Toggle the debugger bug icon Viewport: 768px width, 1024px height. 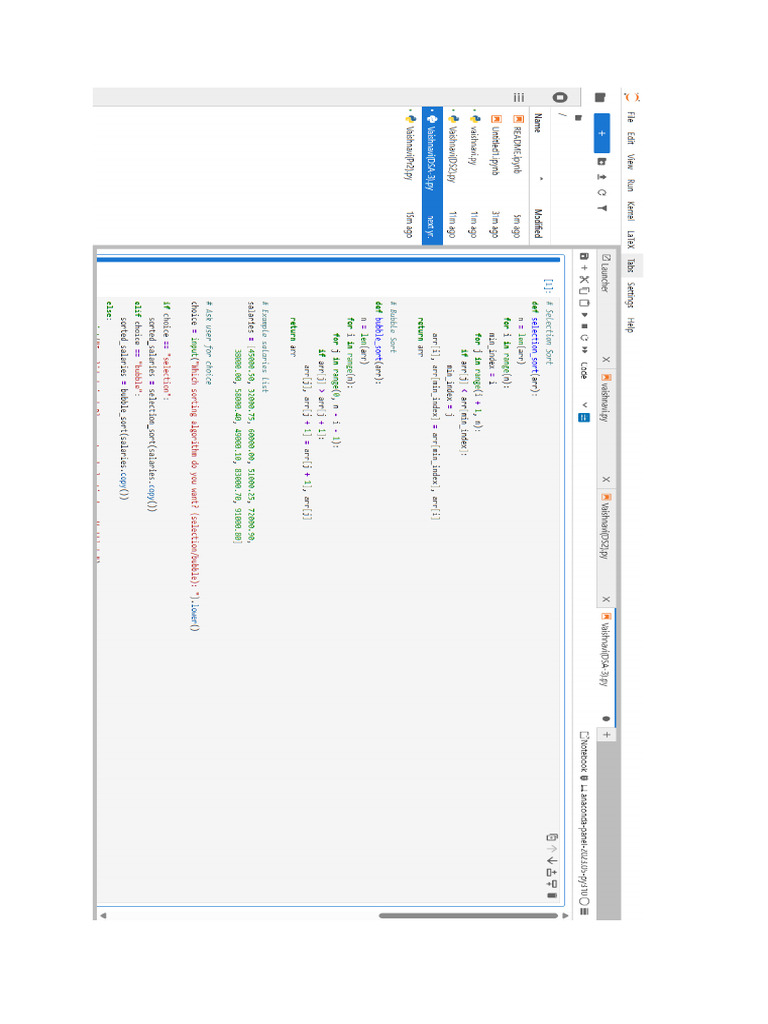[584, 778]
